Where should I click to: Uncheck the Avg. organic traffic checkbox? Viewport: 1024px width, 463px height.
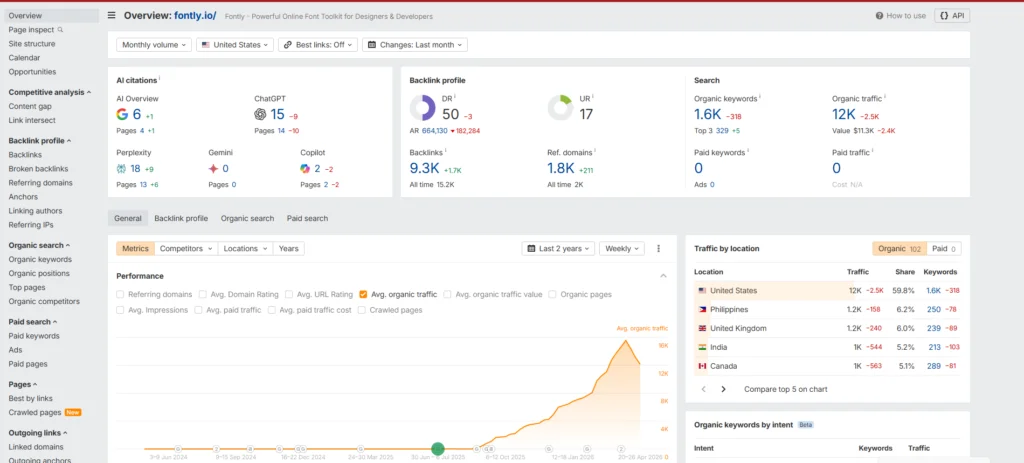(363, 295)
